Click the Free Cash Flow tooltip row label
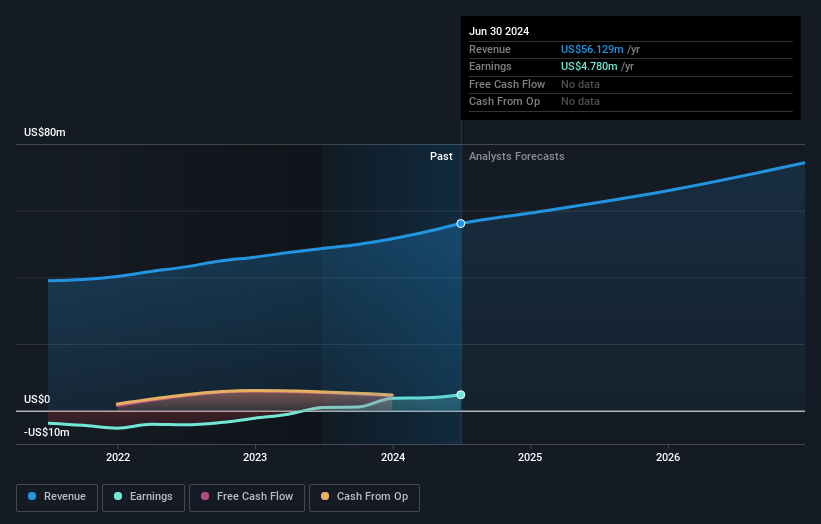Image resolution: width=821 pixels, height=524 pixels. 507,84
